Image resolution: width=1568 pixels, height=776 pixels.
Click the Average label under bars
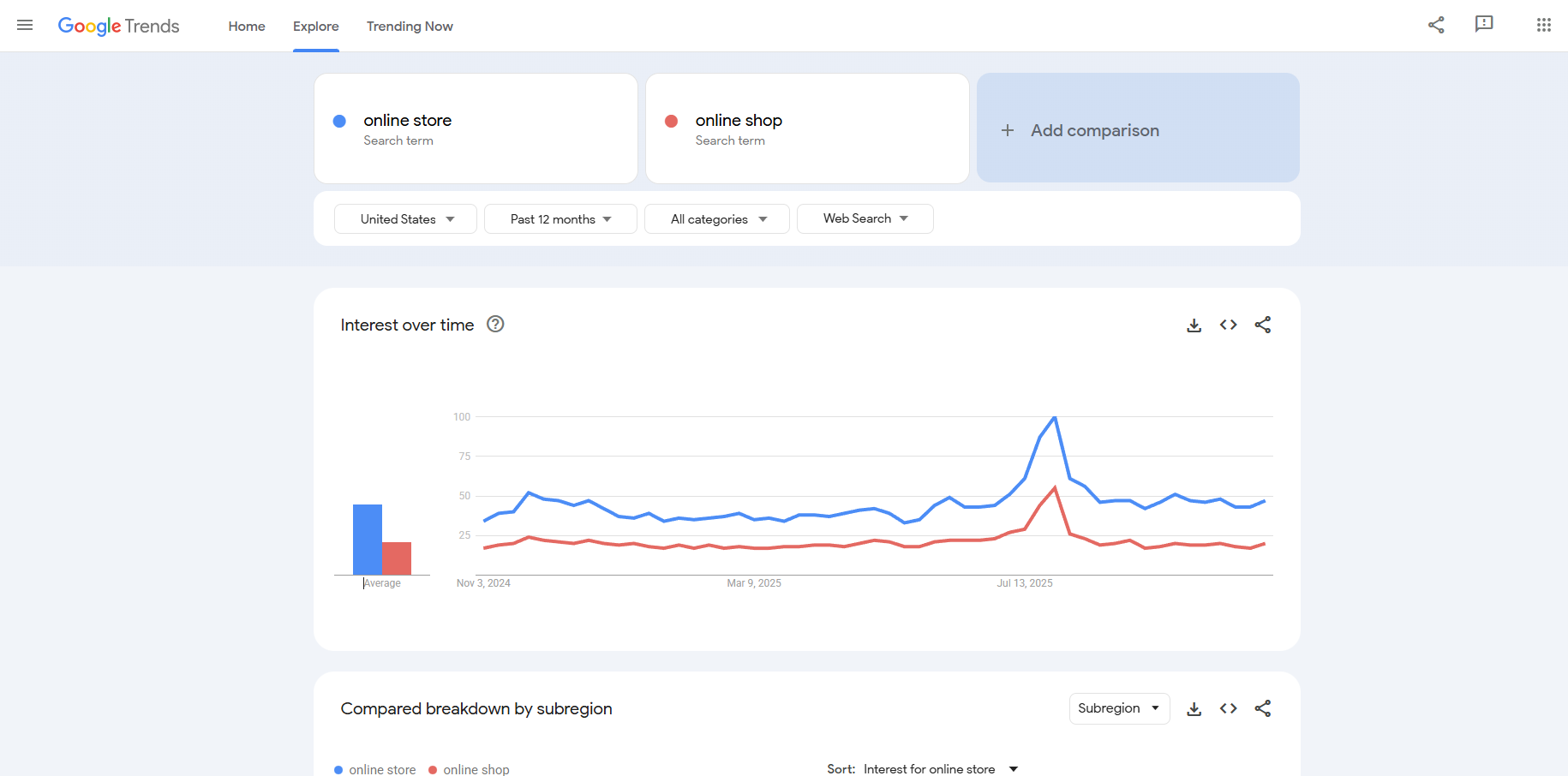click(x=382, y=583)
